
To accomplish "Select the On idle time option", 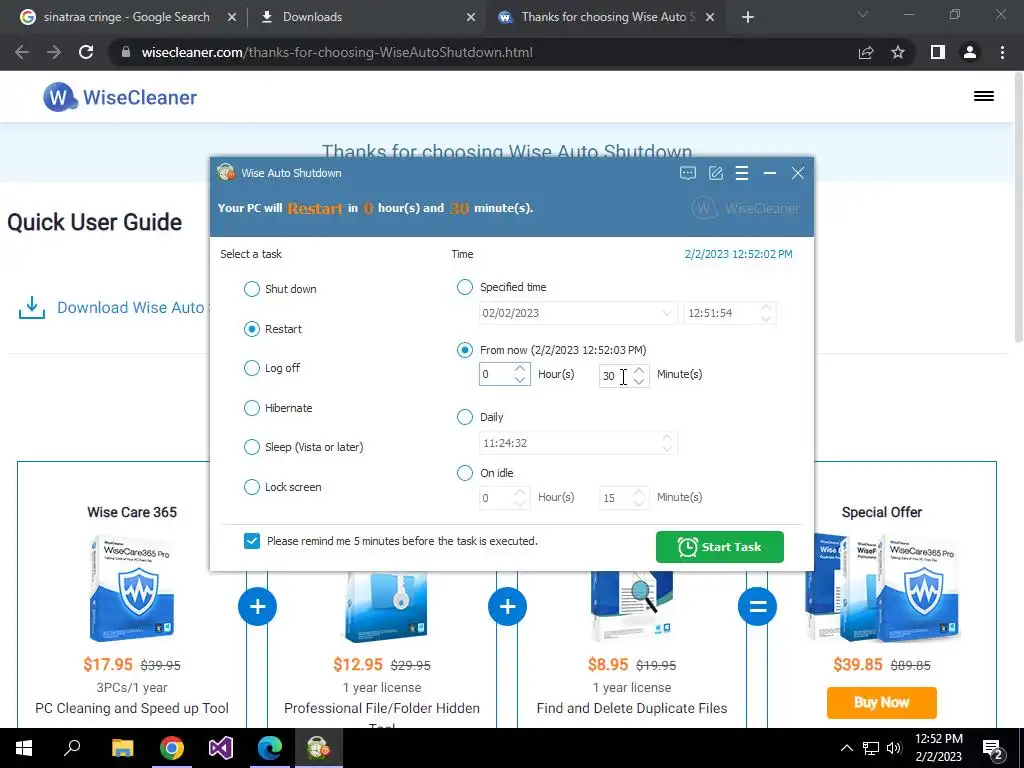I will 464,473.
